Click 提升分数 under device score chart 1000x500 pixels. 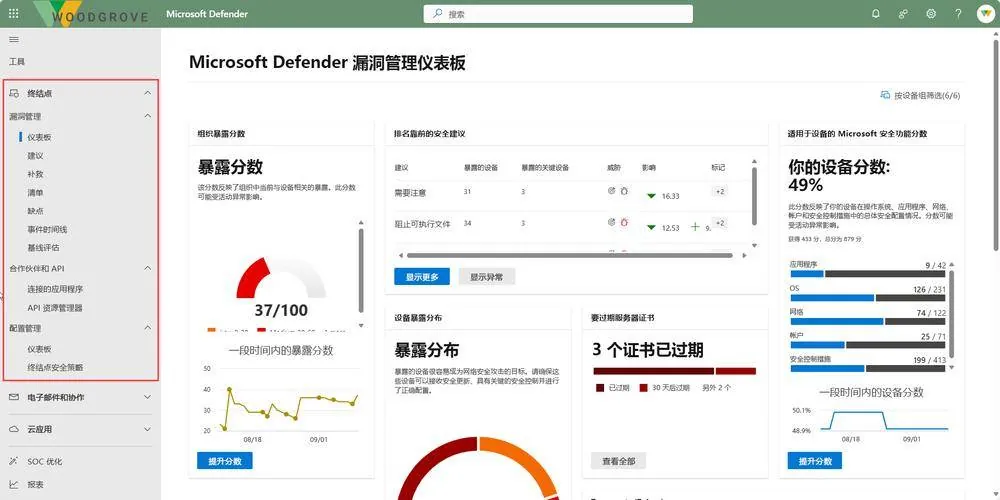pos(814,461)
